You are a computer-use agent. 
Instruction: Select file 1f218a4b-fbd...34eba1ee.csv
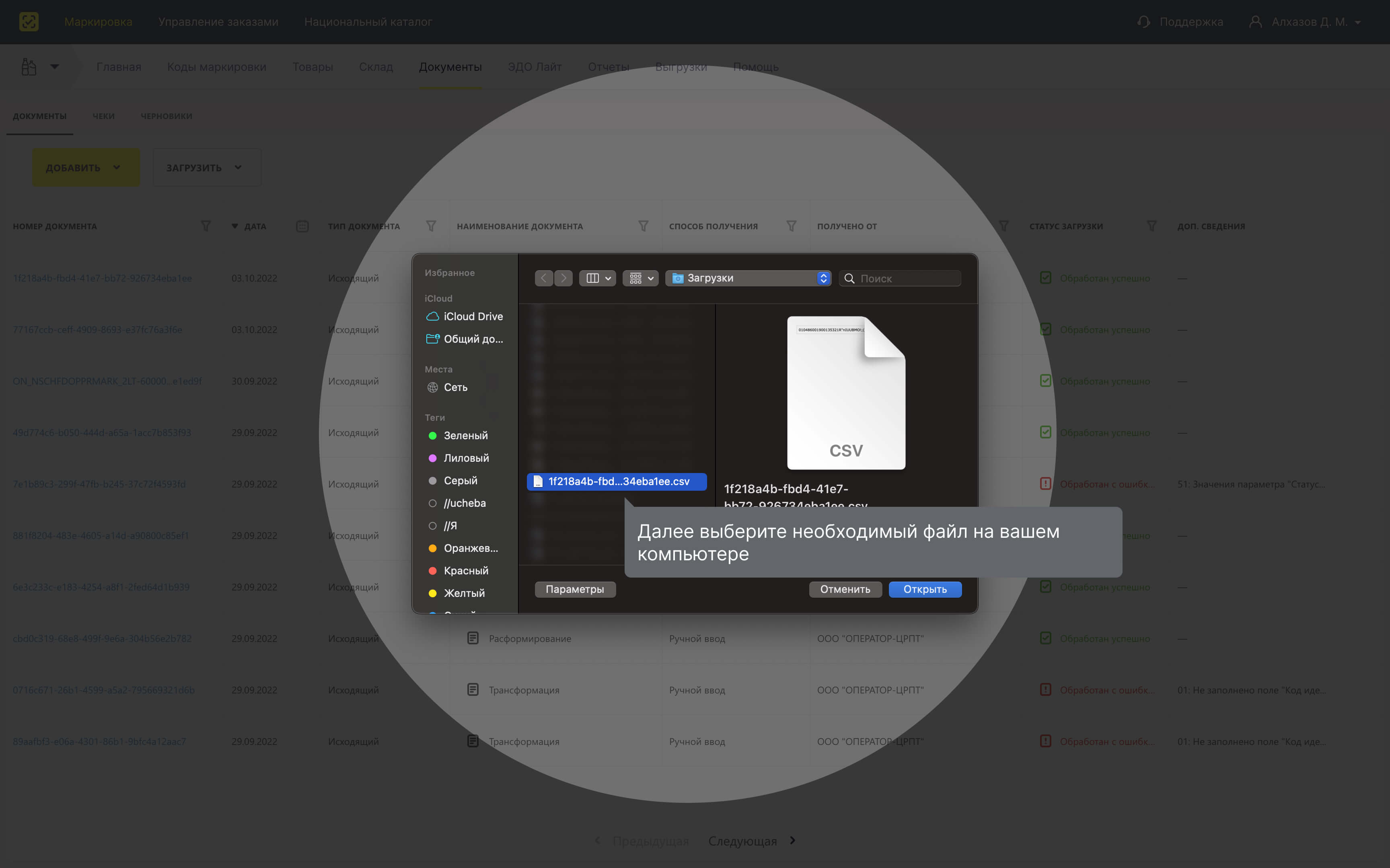pos(617,481)
